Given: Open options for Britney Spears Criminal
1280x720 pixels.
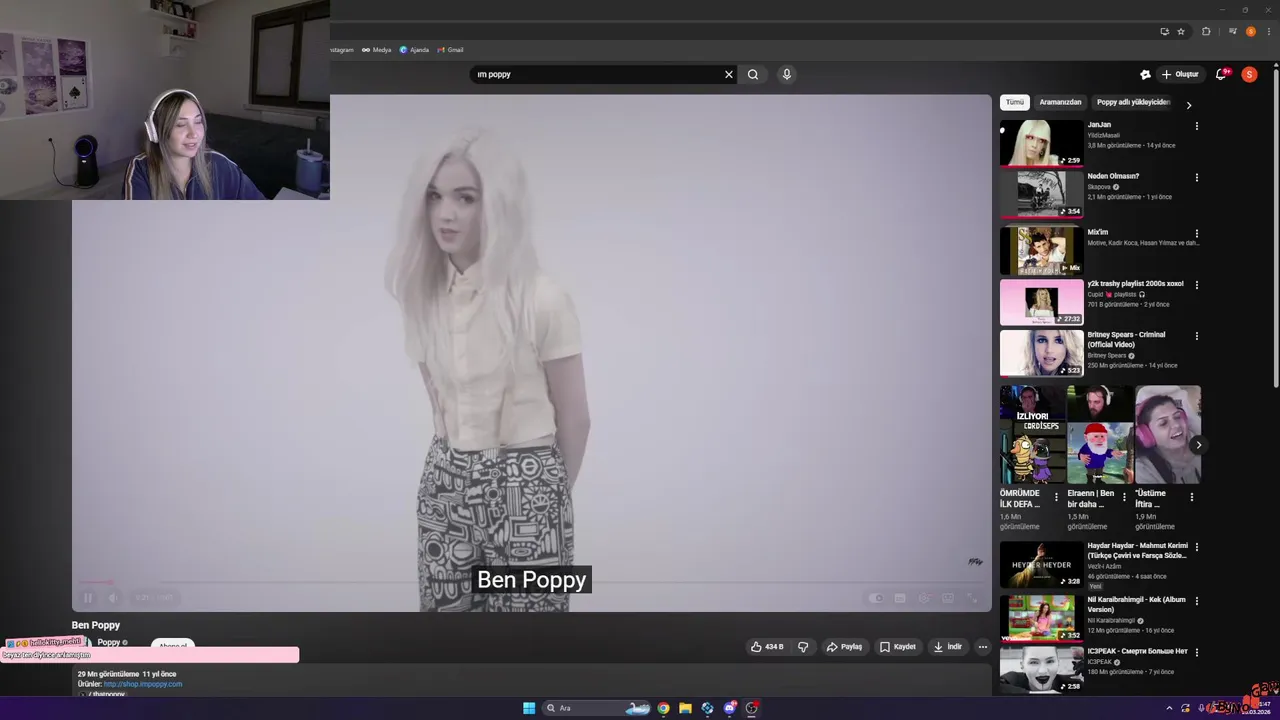Looking at the screenshot, I should click(x=1197, y=336).
